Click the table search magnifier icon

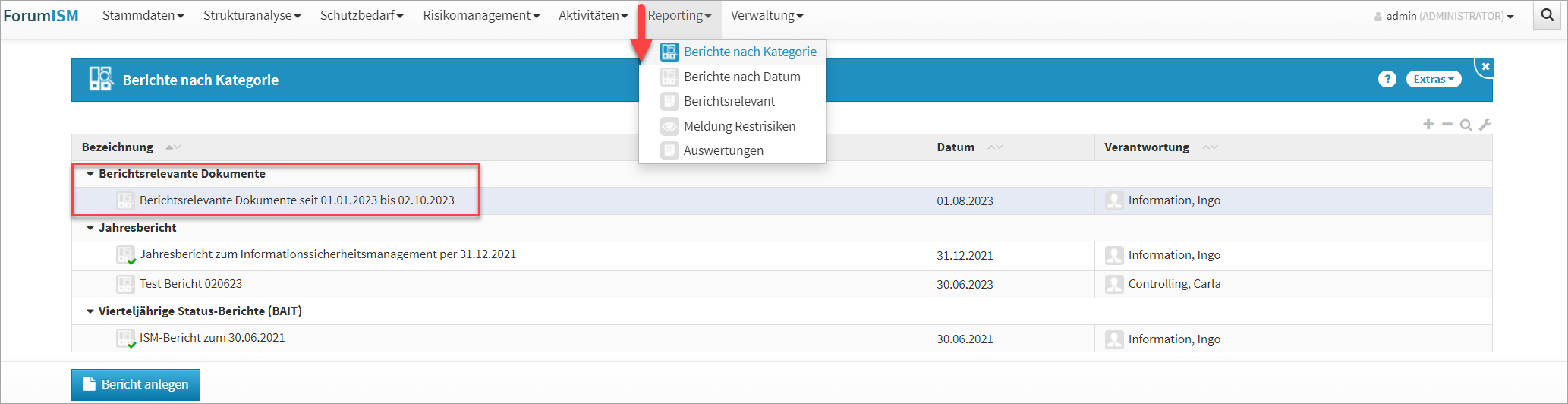pos(1466,125)
